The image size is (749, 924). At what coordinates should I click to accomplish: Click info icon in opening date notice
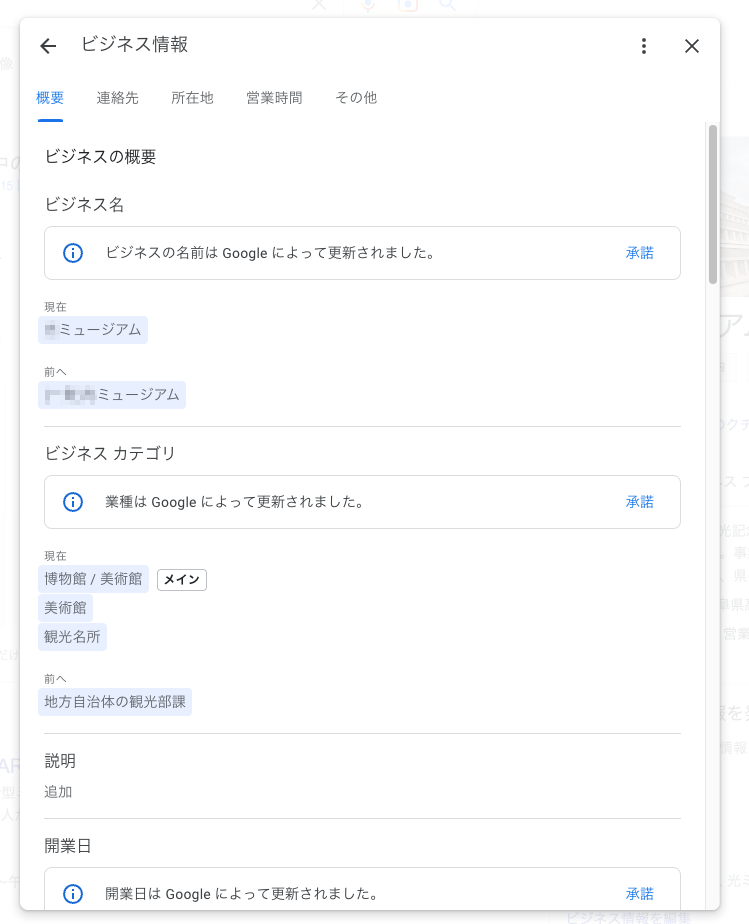(x=73, y=894)
